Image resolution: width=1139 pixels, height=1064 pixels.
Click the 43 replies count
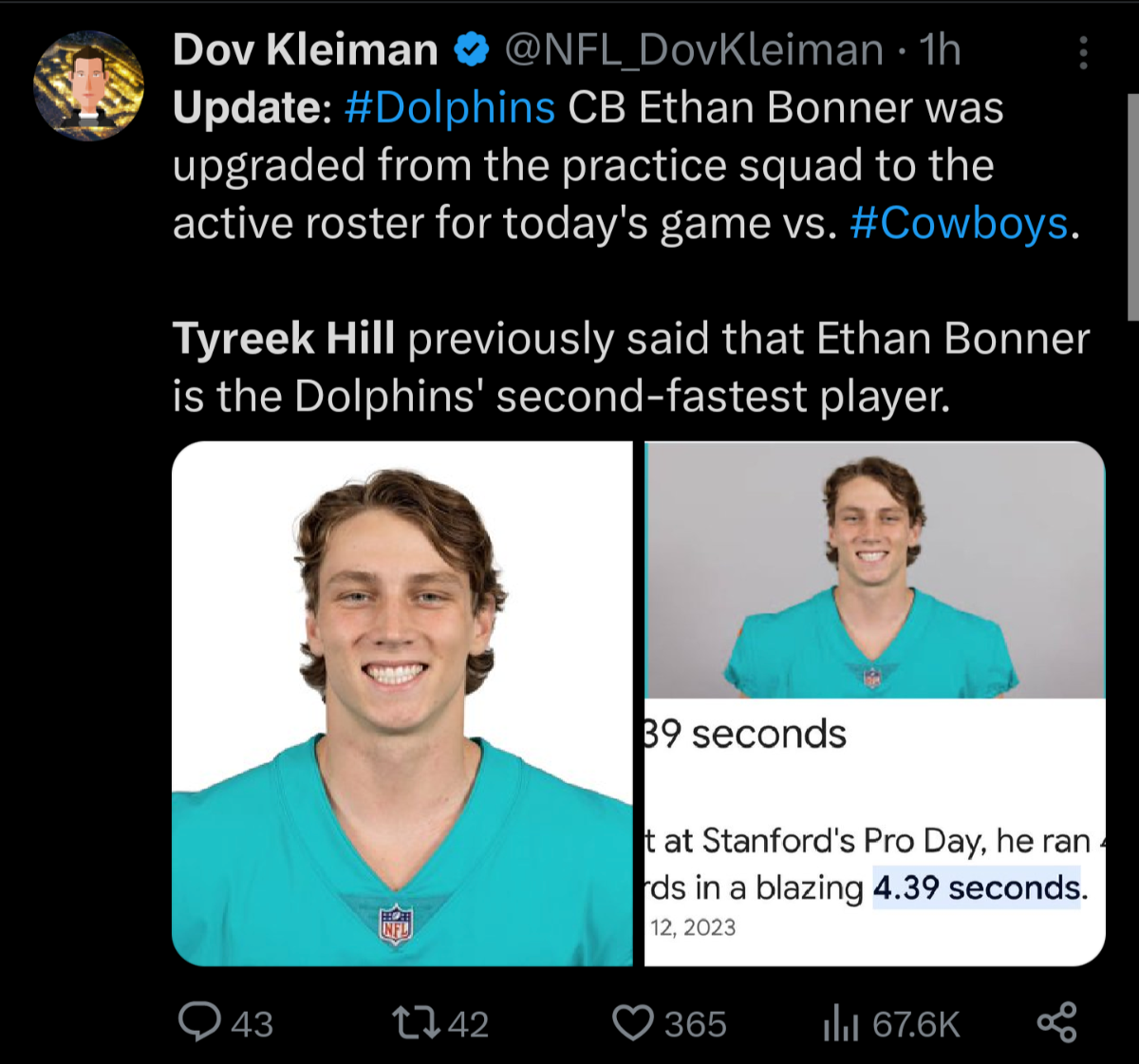point(252,1024)
